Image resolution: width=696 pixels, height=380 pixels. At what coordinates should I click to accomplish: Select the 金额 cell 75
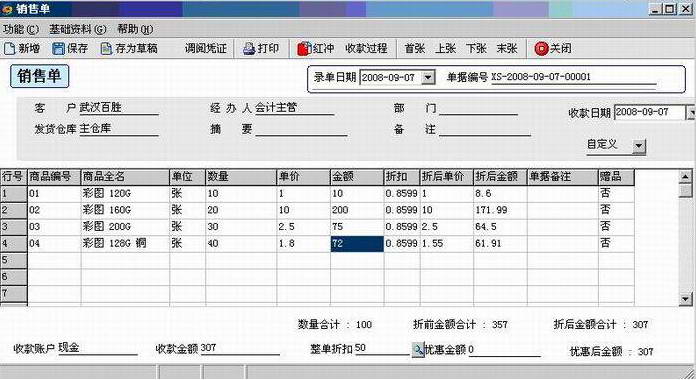[x=357, y=227]
